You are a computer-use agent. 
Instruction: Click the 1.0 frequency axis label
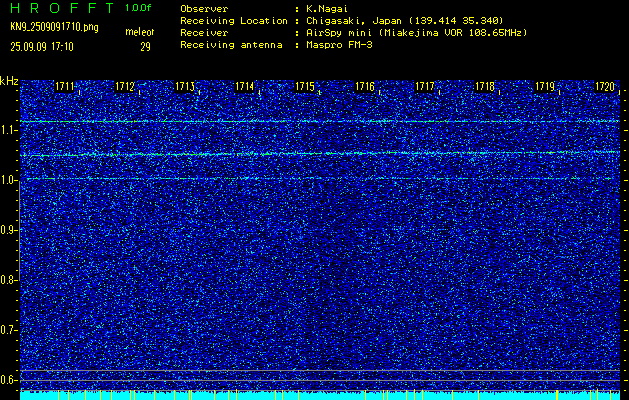(7, 180)
